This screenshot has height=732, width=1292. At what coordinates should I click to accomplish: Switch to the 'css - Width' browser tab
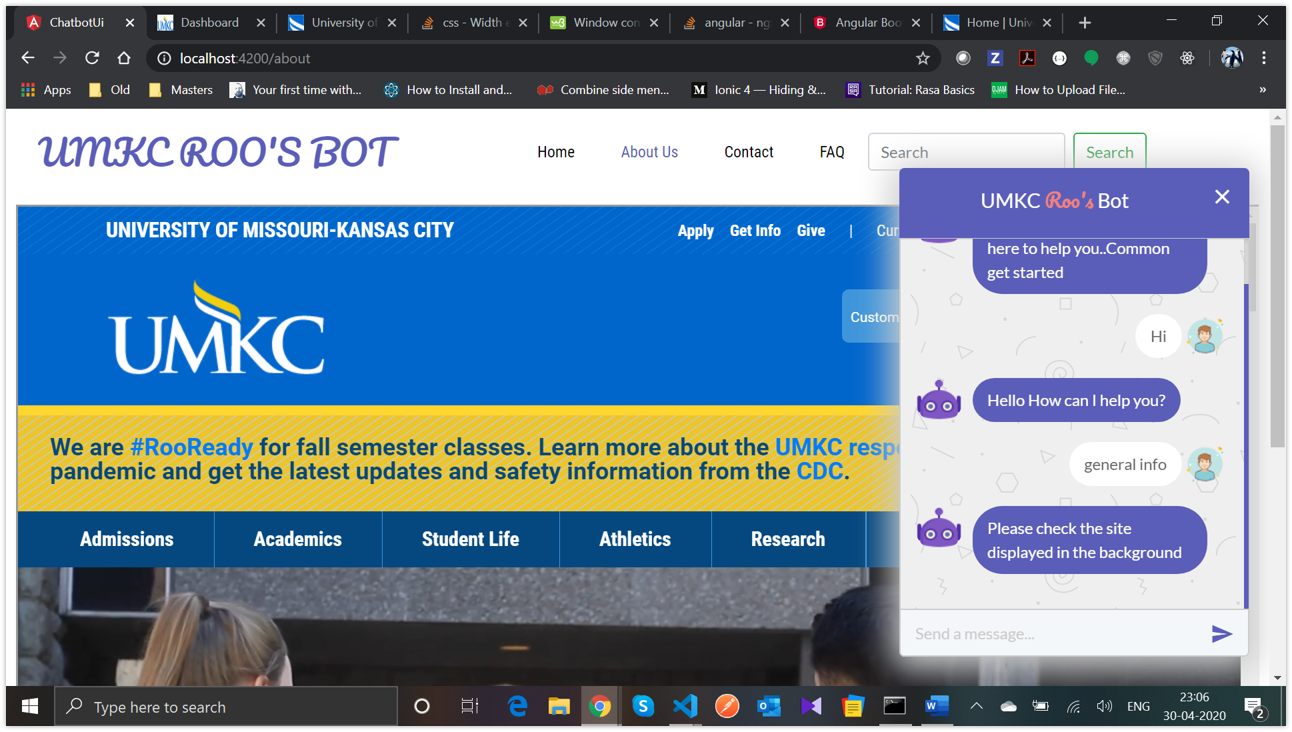tap(472, 22)
